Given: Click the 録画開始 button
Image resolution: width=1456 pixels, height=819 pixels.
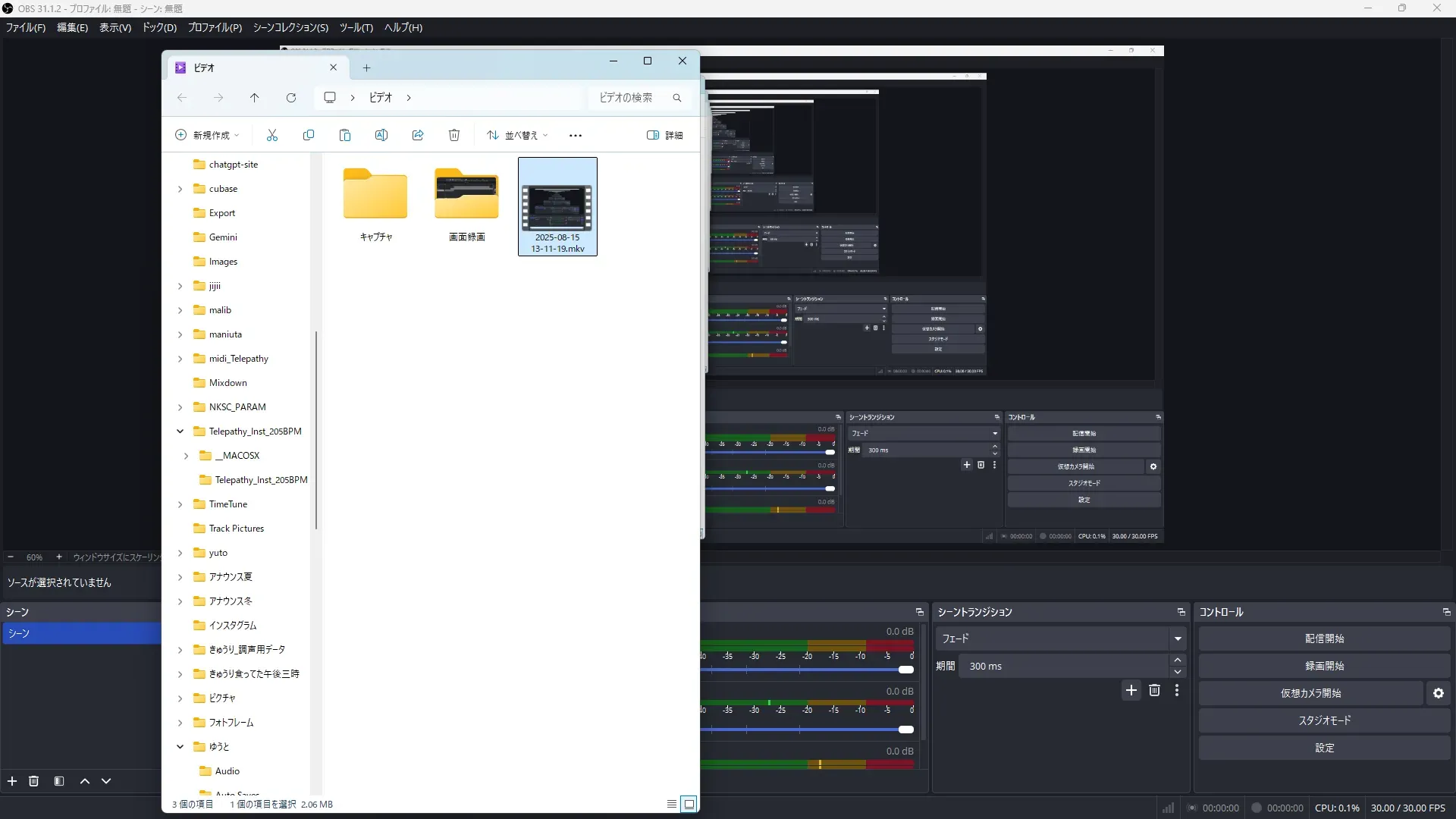Looking at the screenshot, I should coord(1324,666).
